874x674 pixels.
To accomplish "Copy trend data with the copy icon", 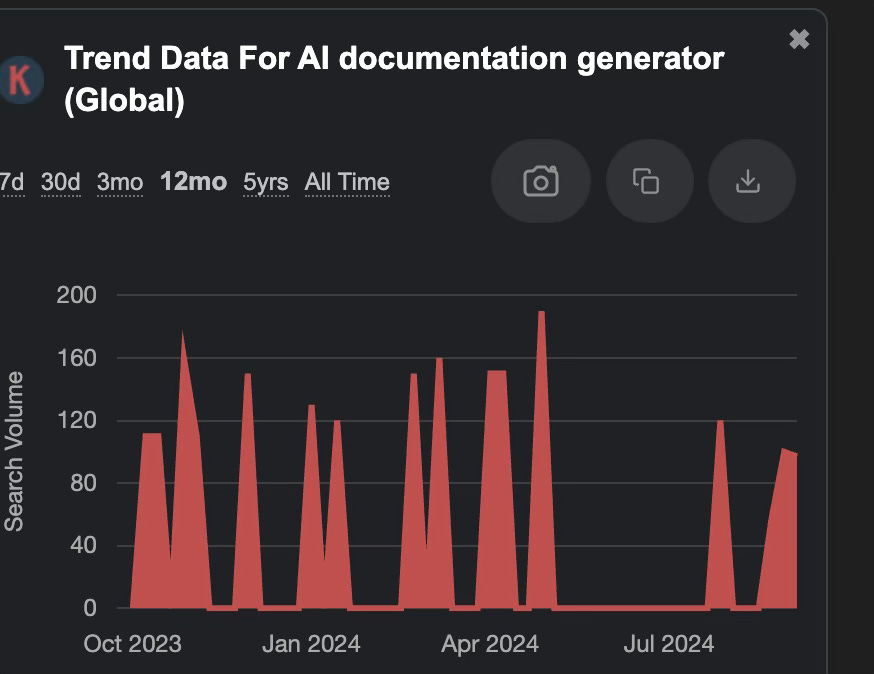I will [649, 181].
